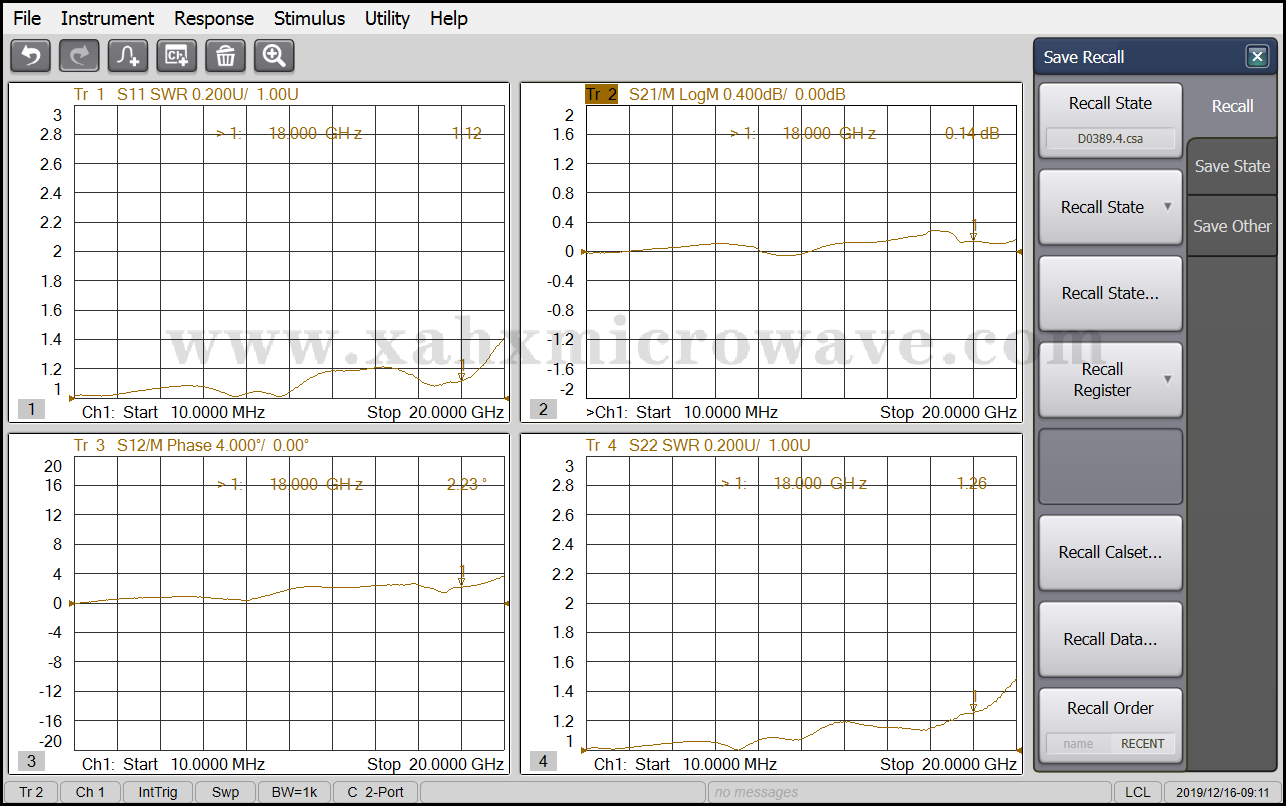Open the Response menu
The image size is (1286, 806).
click(214, 18)
